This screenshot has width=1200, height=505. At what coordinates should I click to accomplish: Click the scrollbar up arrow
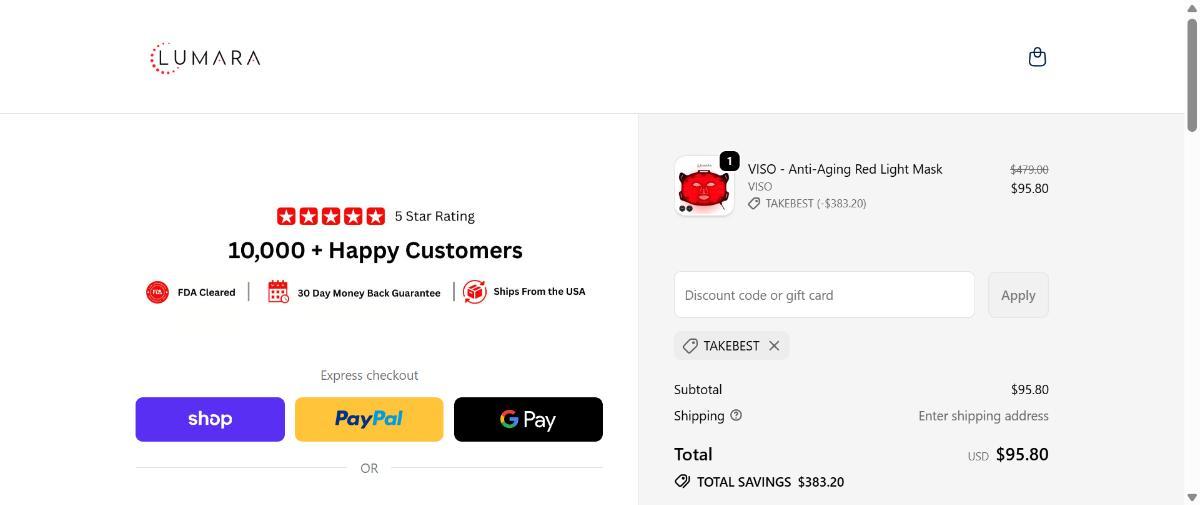click(x=1191, y=7)
